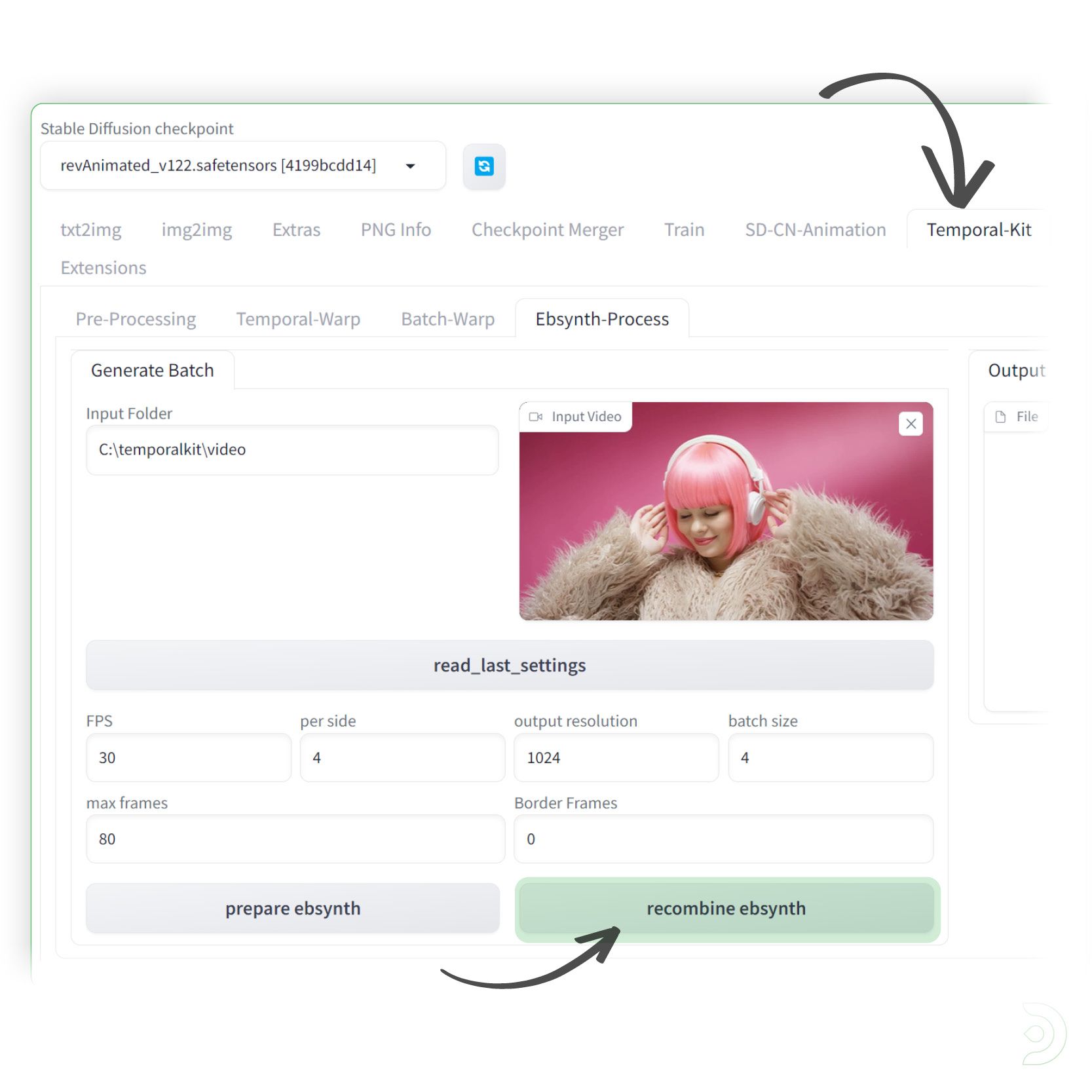Click the batch size field

click(x=831, y=757)
